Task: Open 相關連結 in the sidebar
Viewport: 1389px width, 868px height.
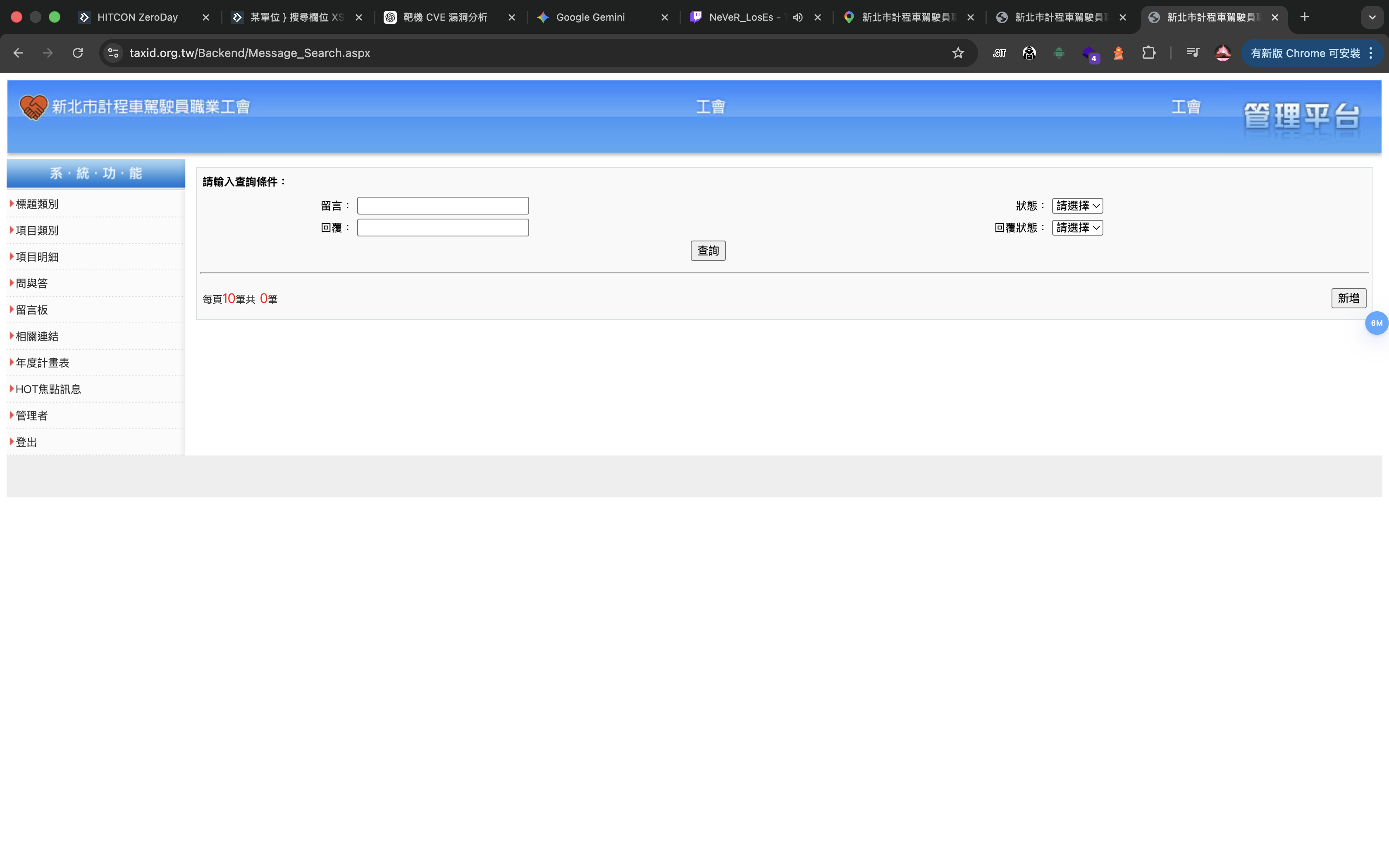Action: point(37,336)
